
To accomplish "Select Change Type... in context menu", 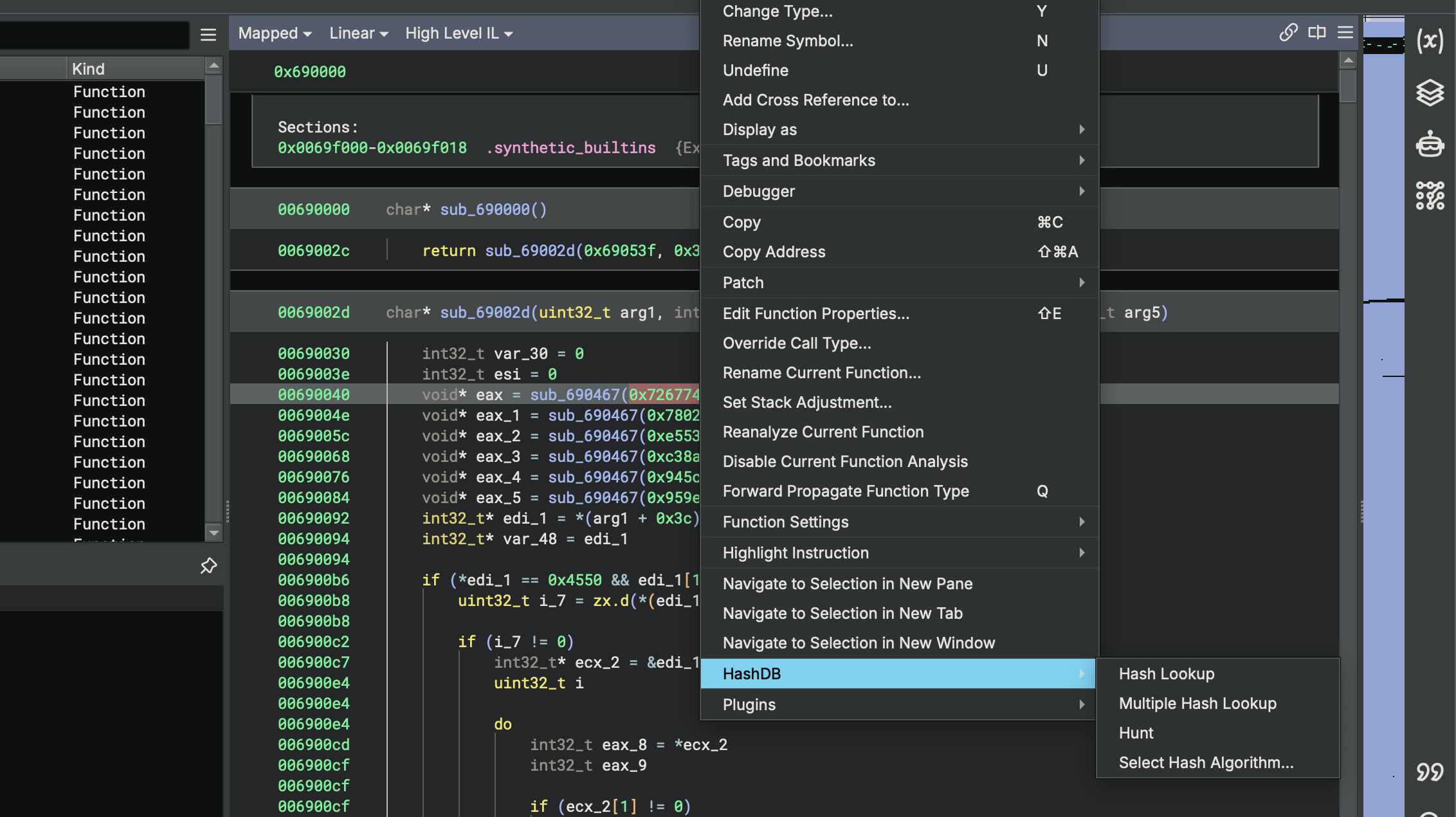I will click(x=899, y=11).
